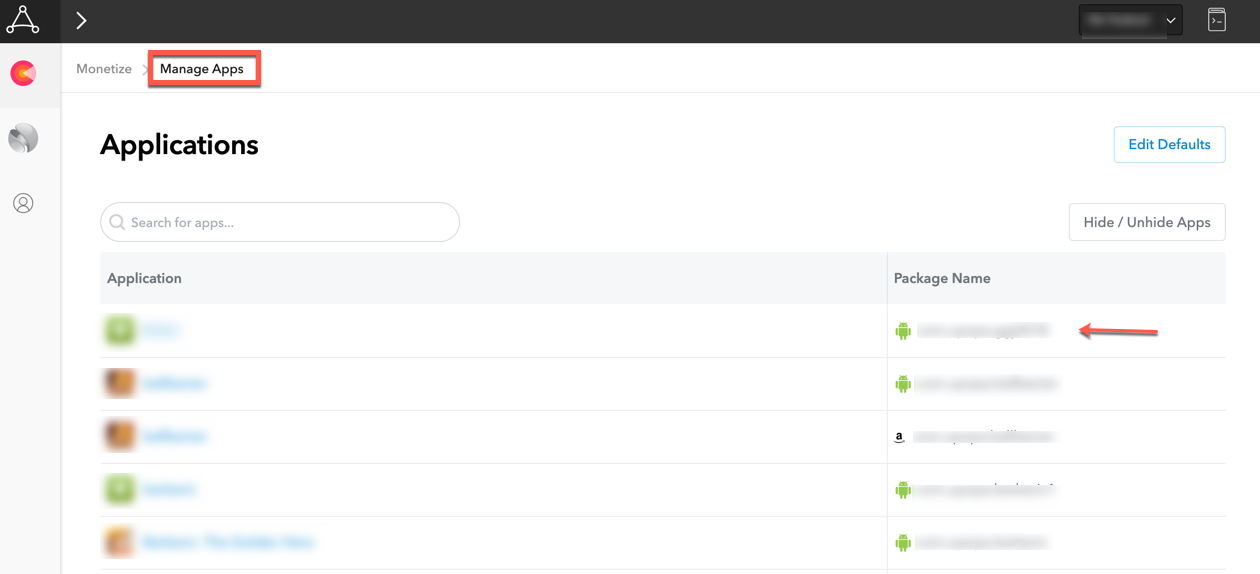Click the Application column header

[144, 278]
